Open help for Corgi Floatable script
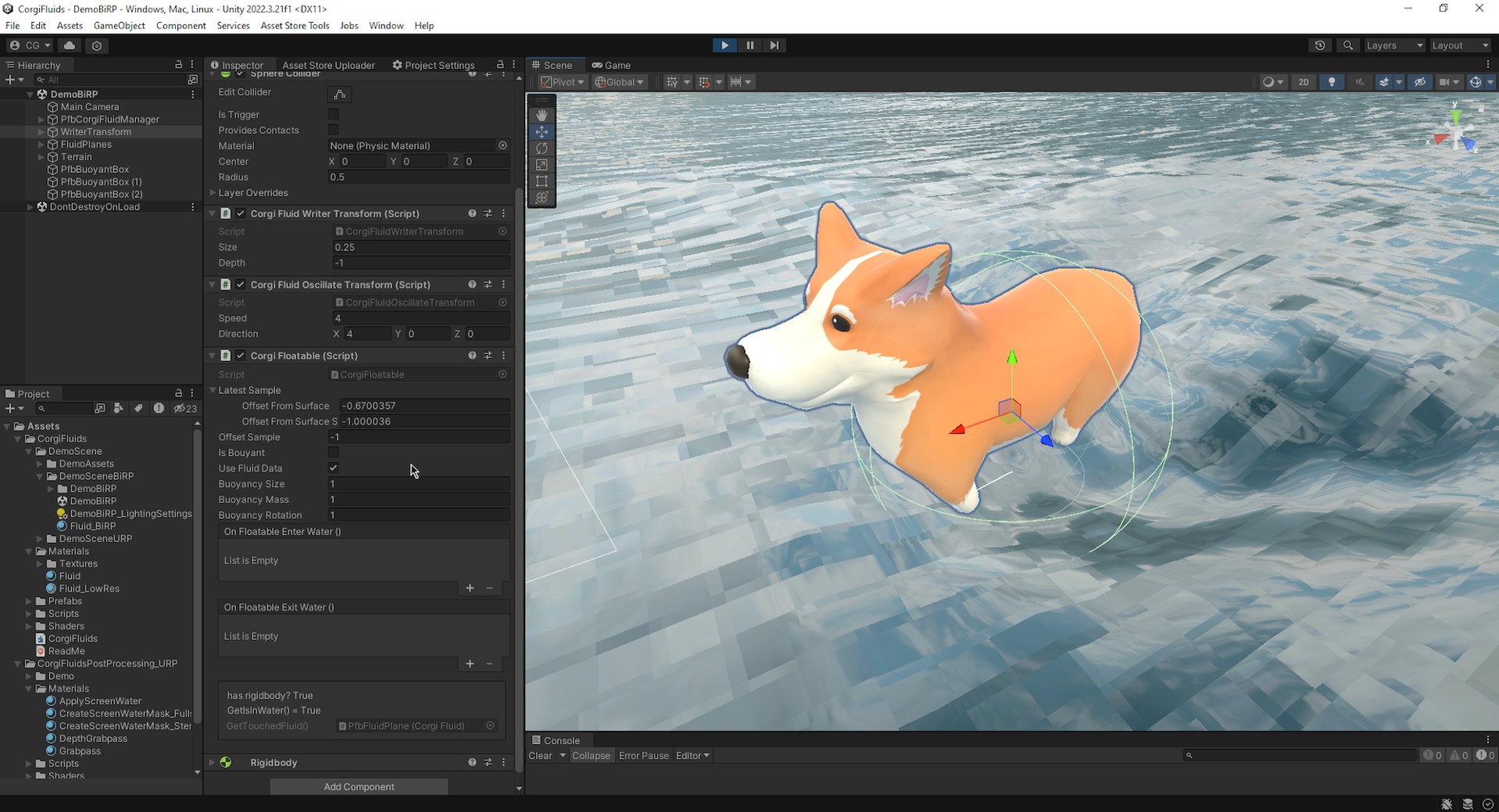 click(x=472, y=356)
